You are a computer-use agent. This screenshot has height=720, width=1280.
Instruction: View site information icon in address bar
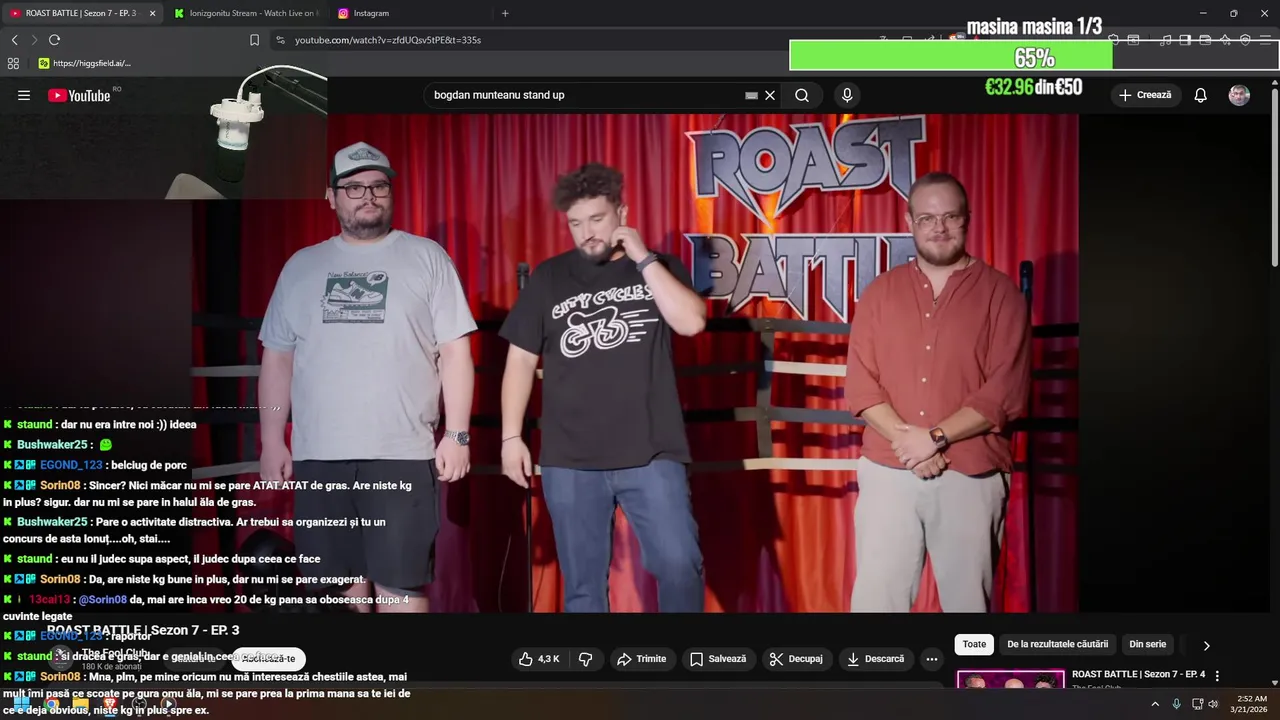pyautogui.click(x=280, y=40)
